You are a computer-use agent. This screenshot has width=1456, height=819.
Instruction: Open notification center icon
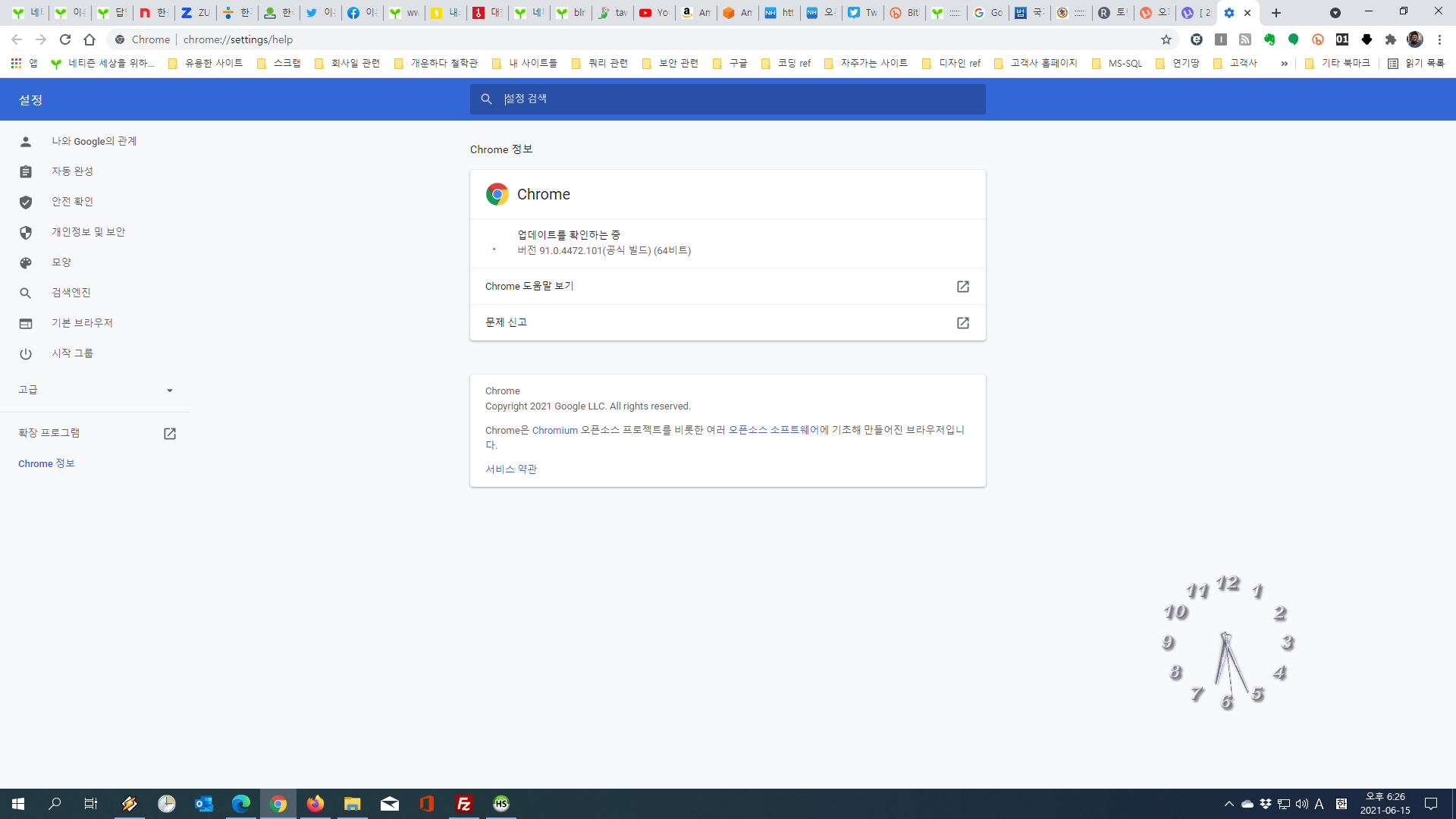click(1431, 804)
